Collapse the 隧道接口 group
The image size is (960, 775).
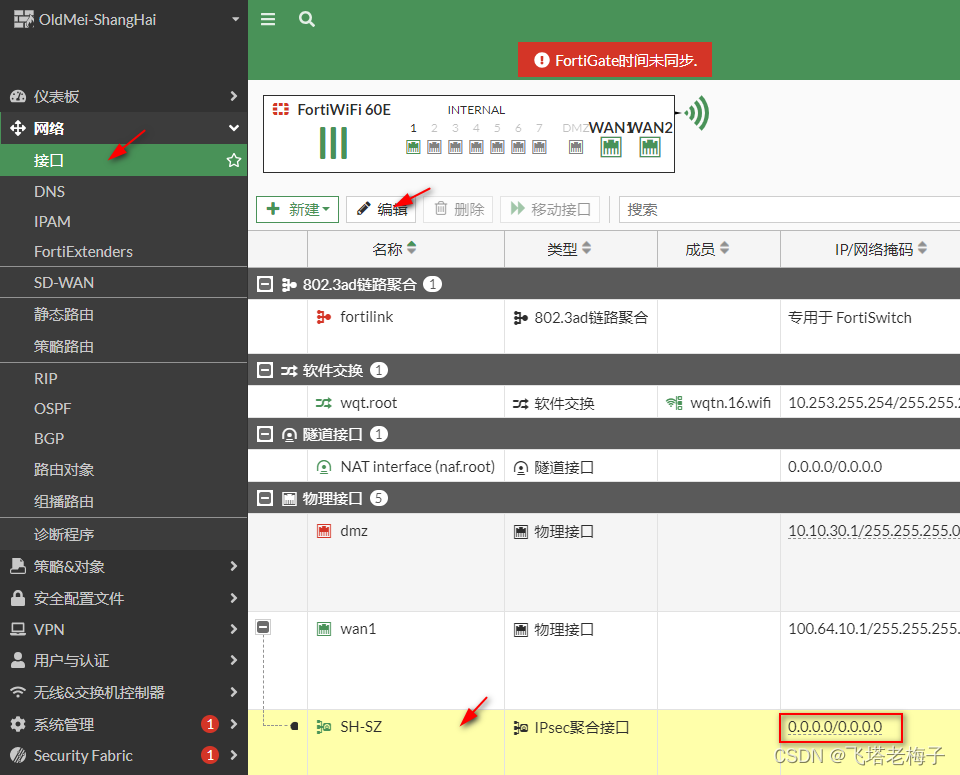pyautogui.click(x=264, y=434)
